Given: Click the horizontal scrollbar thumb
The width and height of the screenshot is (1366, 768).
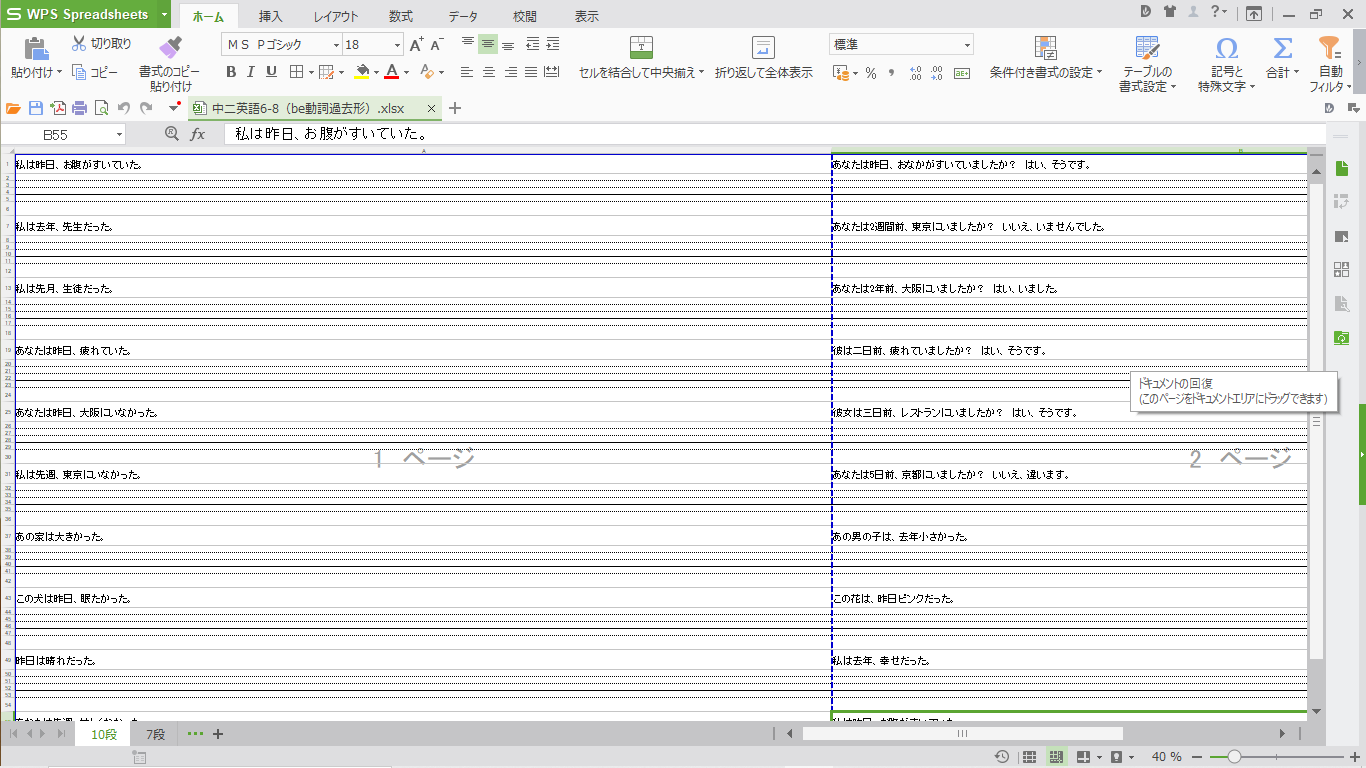Looking at the screenshot, I should coord(962,734).
